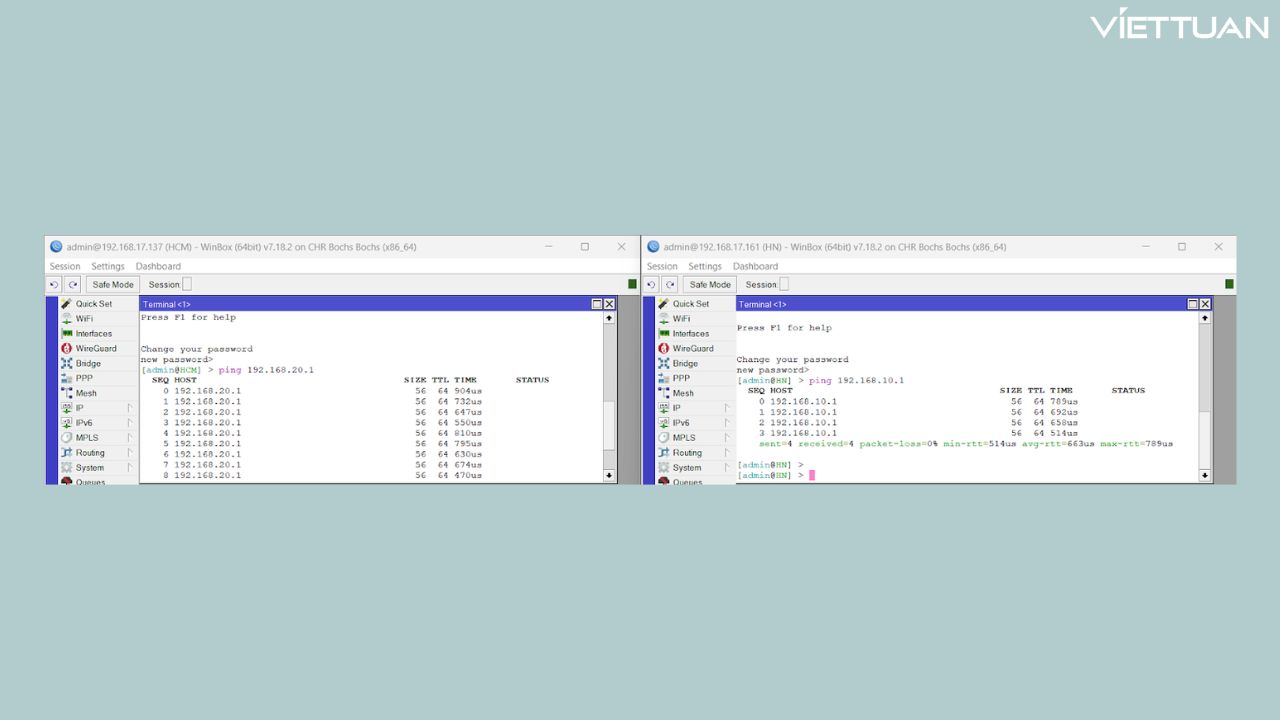Close the Terminal <1> panel in the HN window
The width and height of the screenshot is (1280, 720).
click(1205, 304)
